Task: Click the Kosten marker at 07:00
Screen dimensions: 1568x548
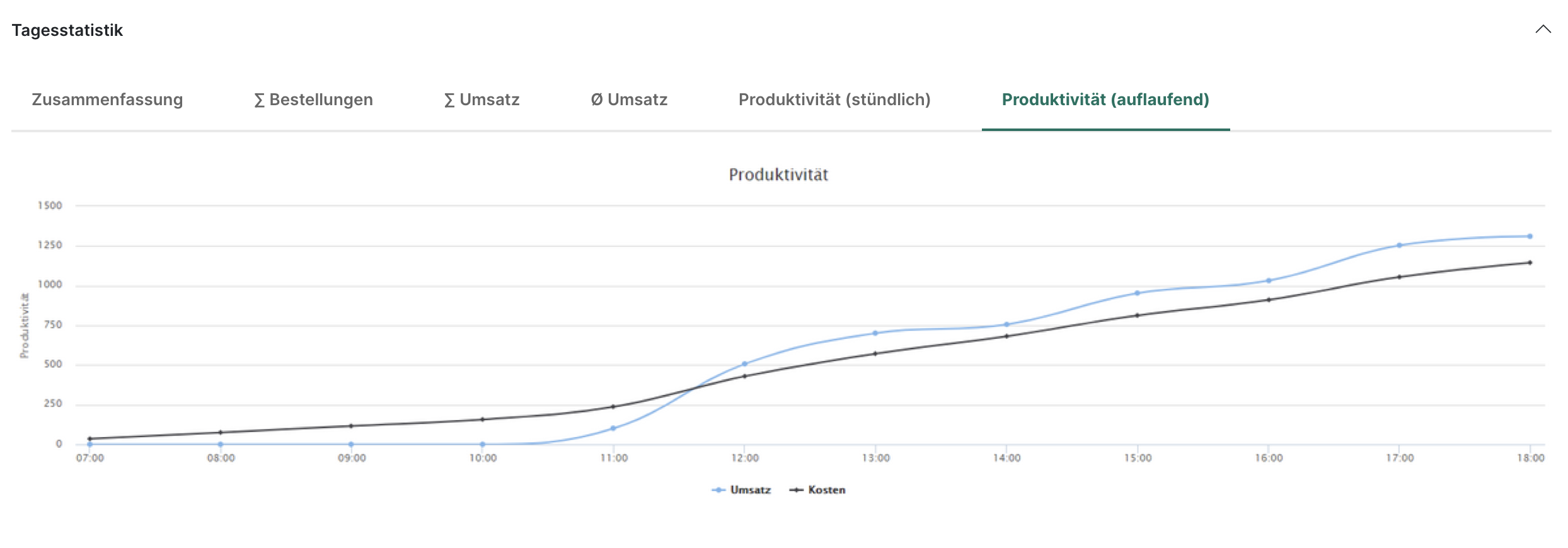Action: coord(89,438)
